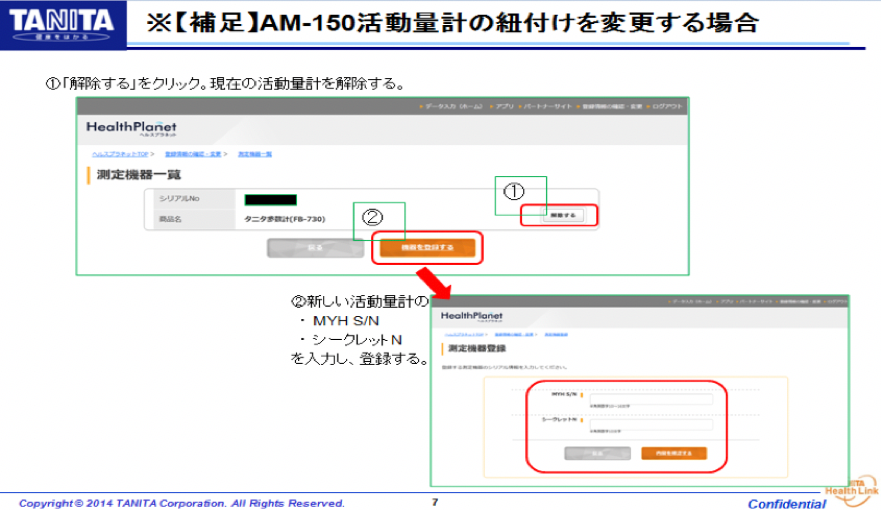Click the orange 内容を確認する button on the registration form

pyautogui.click(x=673, y=453)
